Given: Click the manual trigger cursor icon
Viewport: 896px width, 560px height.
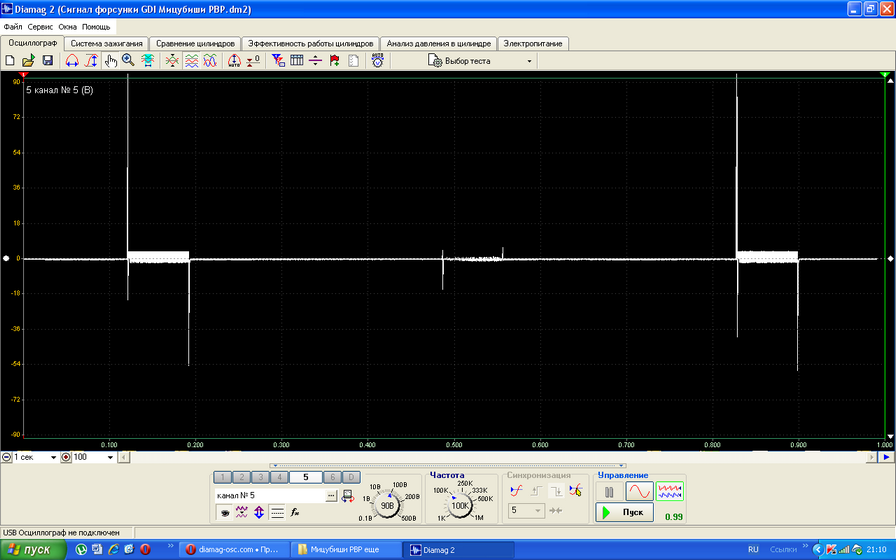Looking at the screenshot, I should pyautogui.click(x=575, y=490).
